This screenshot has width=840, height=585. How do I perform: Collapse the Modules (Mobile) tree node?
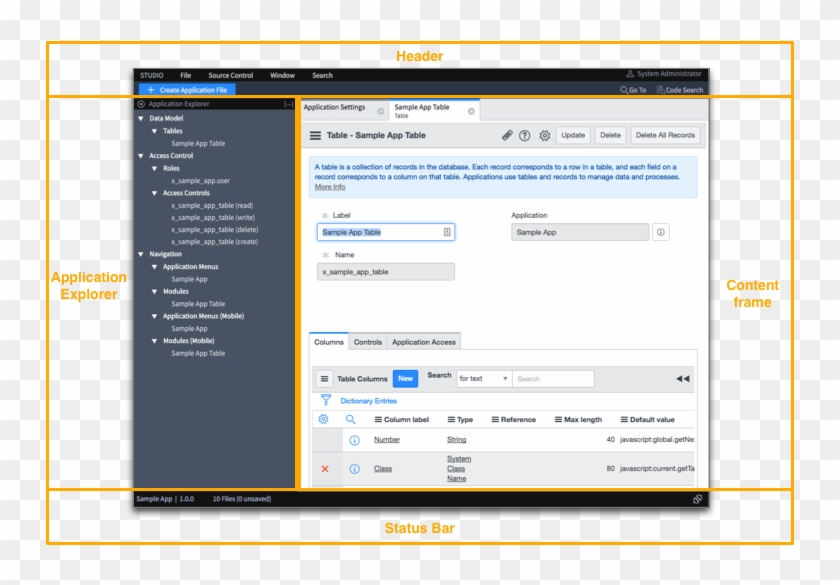point(154,341)
